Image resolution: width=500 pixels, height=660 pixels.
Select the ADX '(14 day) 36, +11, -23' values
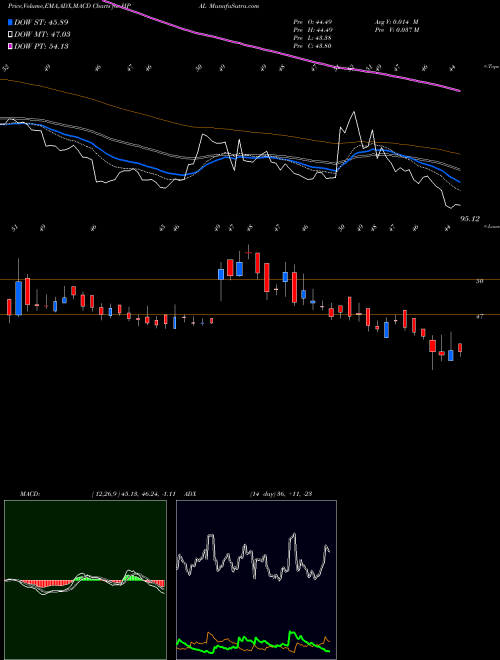(281, 494)
